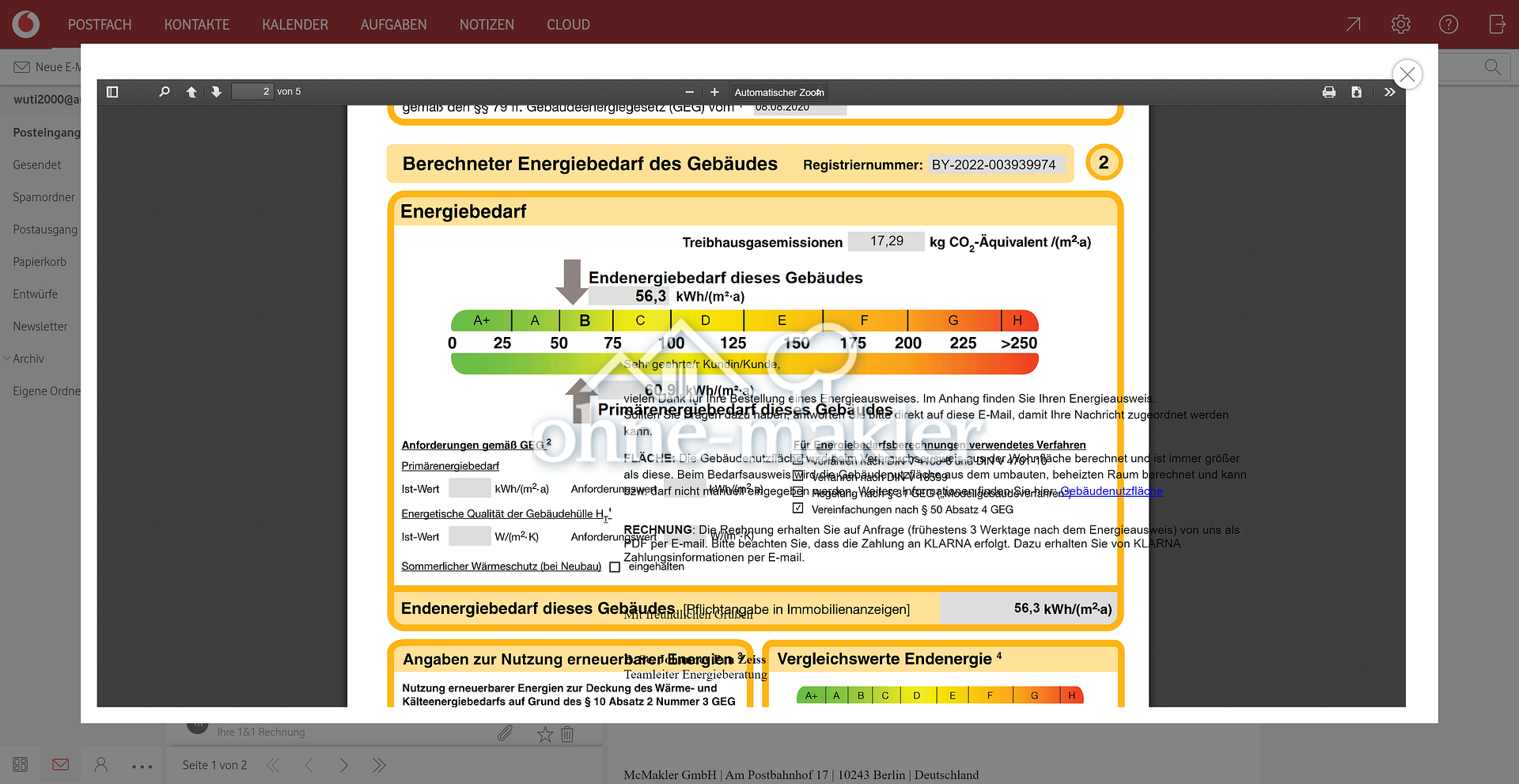Screen dimensions: 1519x784
Task: Uncheck 'Vereinfachungen nach § 50 Absatz 4 GEG'
Action: pos(798,509)
